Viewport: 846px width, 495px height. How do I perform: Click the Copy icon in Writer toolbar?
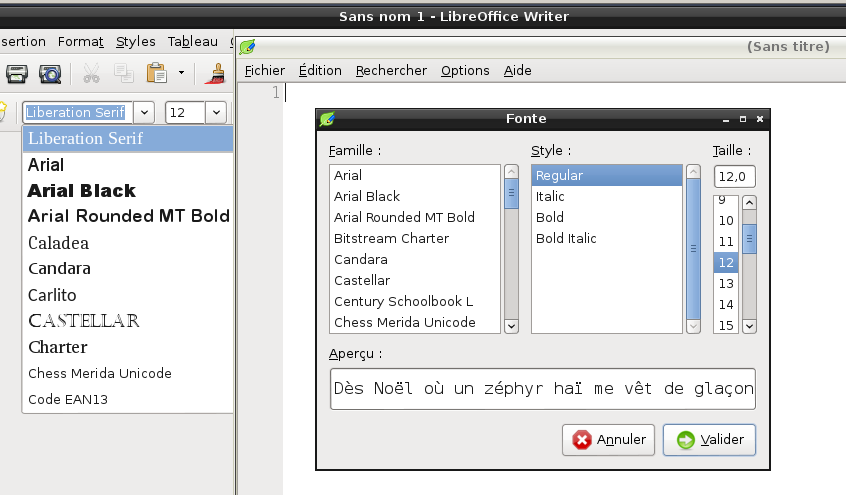124,73
